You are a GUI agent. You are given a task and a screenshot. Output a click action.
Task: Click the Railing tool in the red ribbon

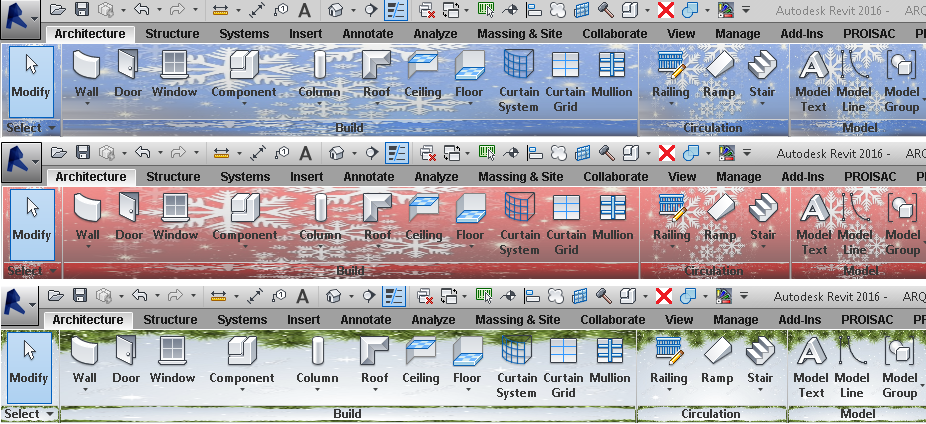[x=671, y=222]
